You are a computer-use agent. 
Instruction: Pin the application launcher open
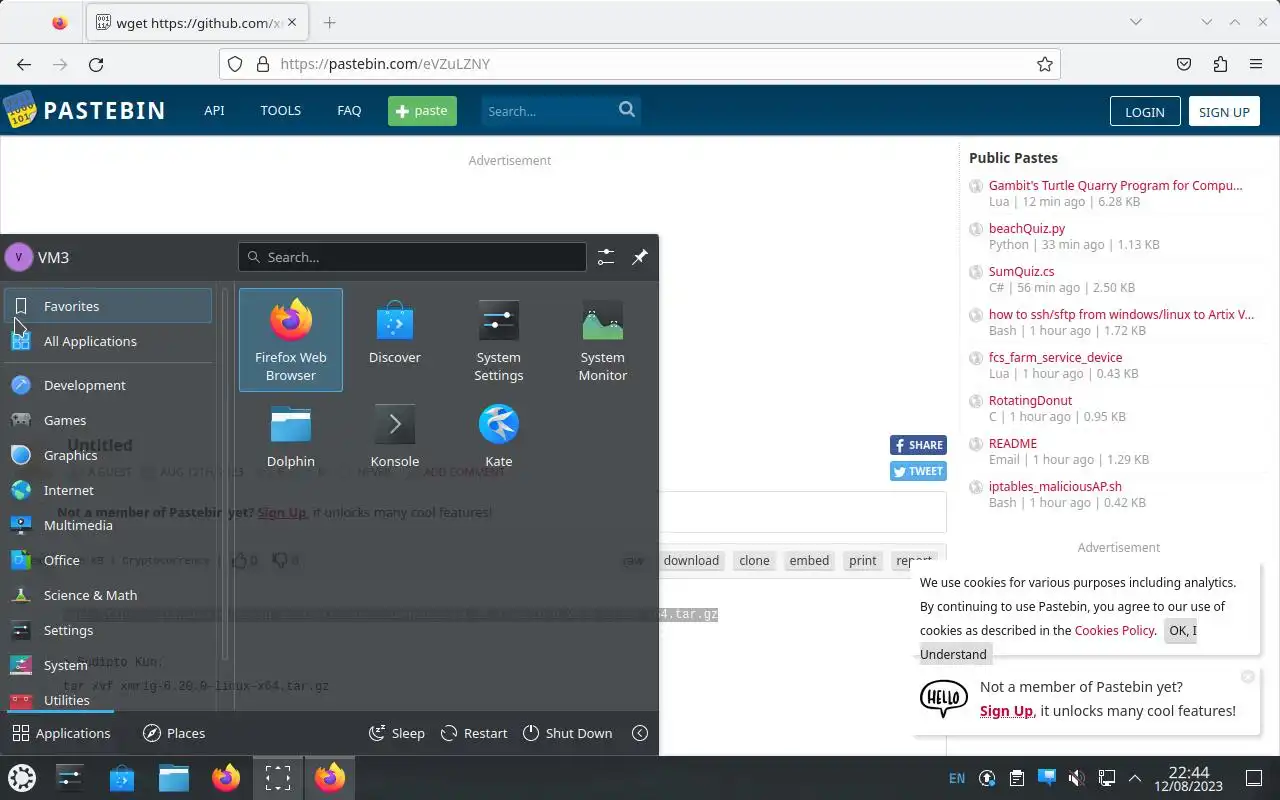[640, 257]
